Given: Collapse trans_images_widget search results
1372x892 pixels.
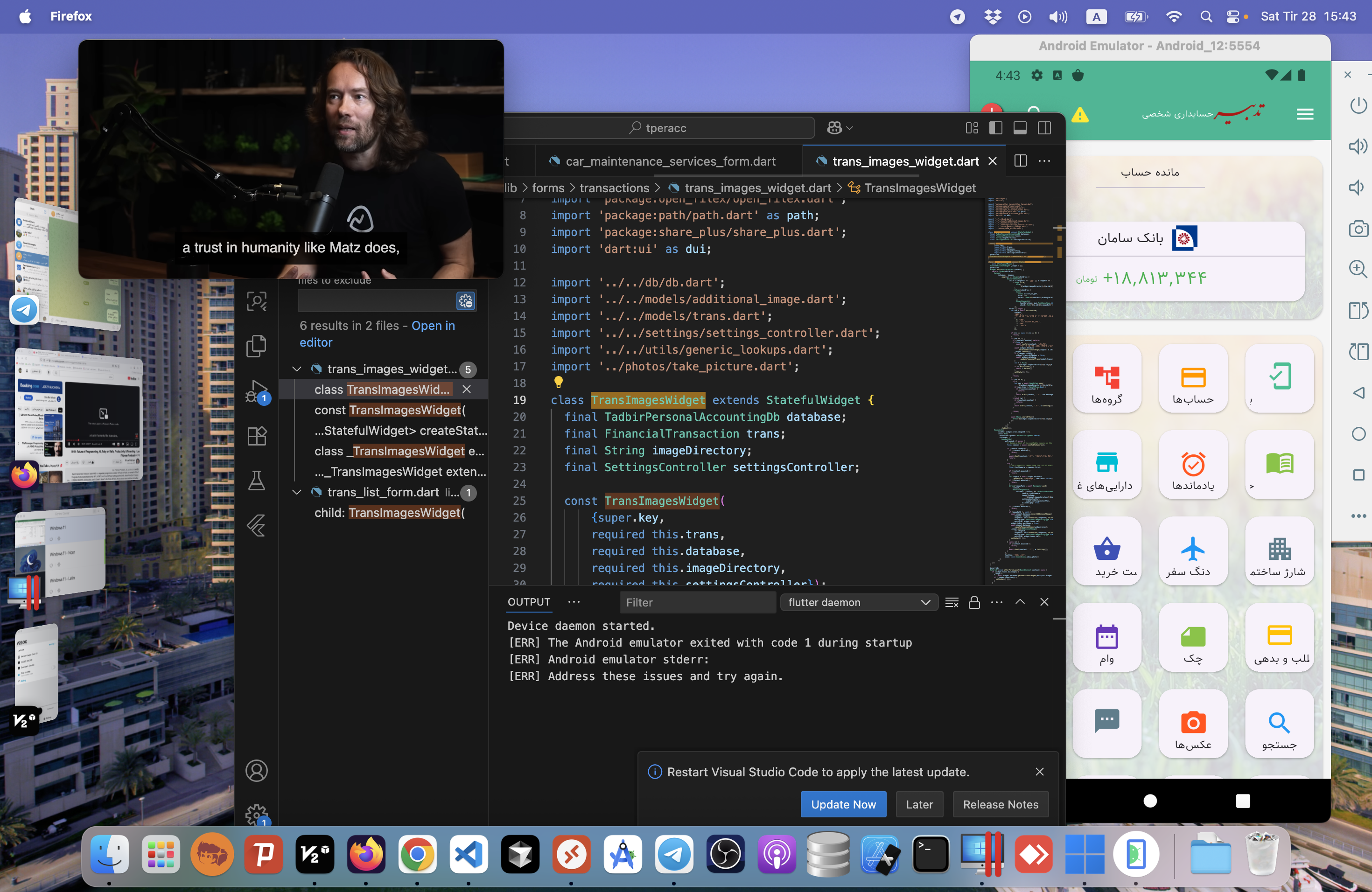Looking at the screenshot, I should click(297, 369).
